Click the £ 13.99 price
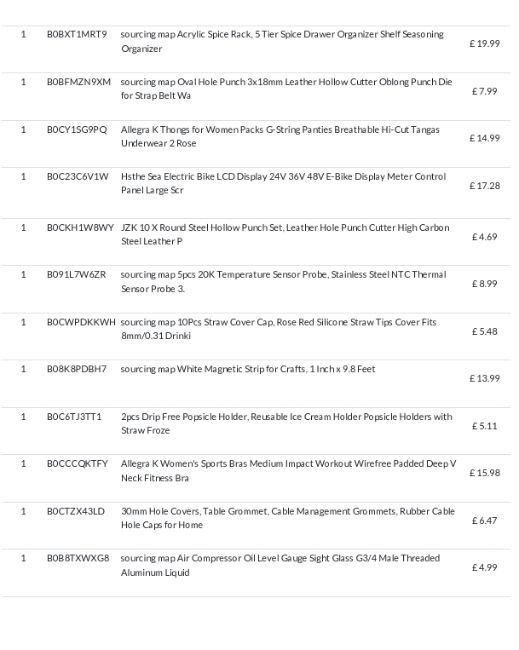Image resolution: width=519 pixels, height=650 pixels. (485, 378)
